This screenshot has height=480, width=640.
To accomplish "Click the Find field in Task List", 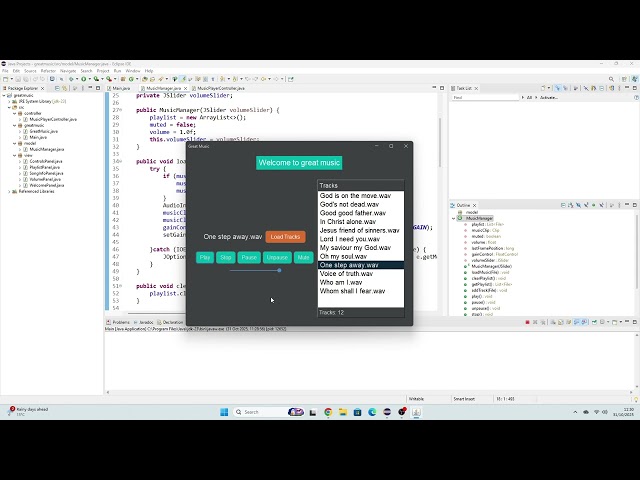I will tap(485, 98).
